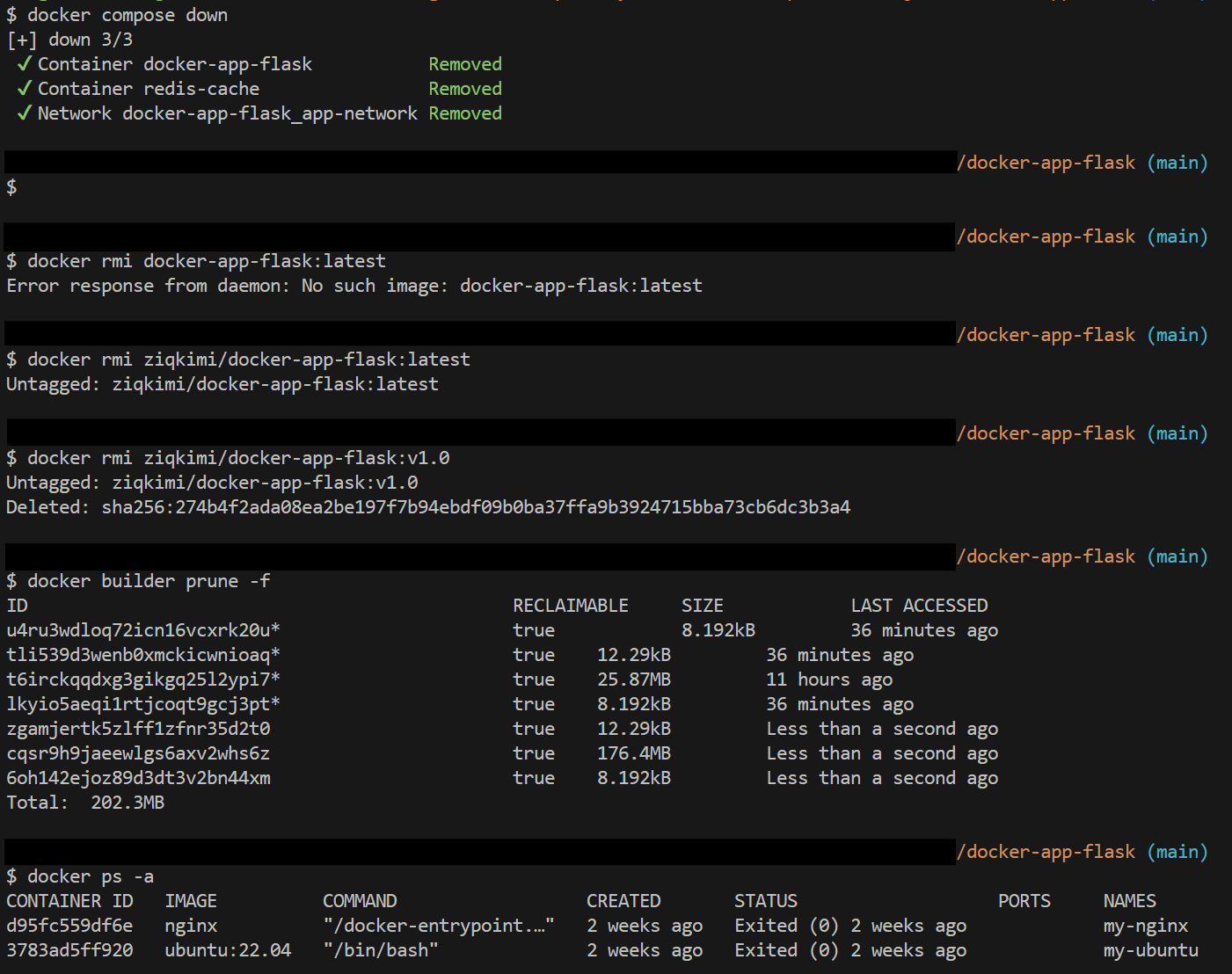The width and height of the screenshot is (1232, 974).
Task: Click container ID '3783ad5ff920'
Action: [69, 950]
